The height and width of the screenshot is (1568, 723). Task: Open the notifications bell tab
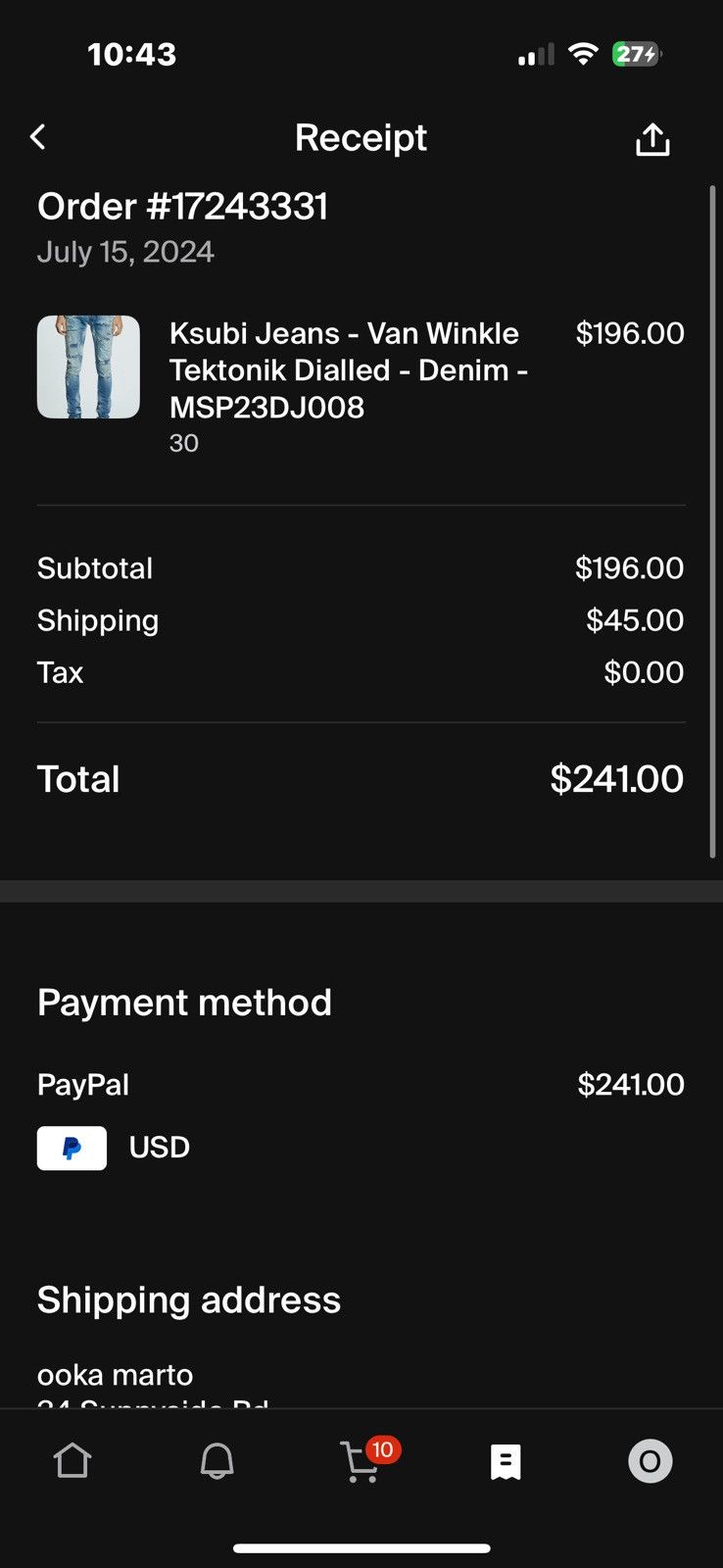pos(217,1461)
